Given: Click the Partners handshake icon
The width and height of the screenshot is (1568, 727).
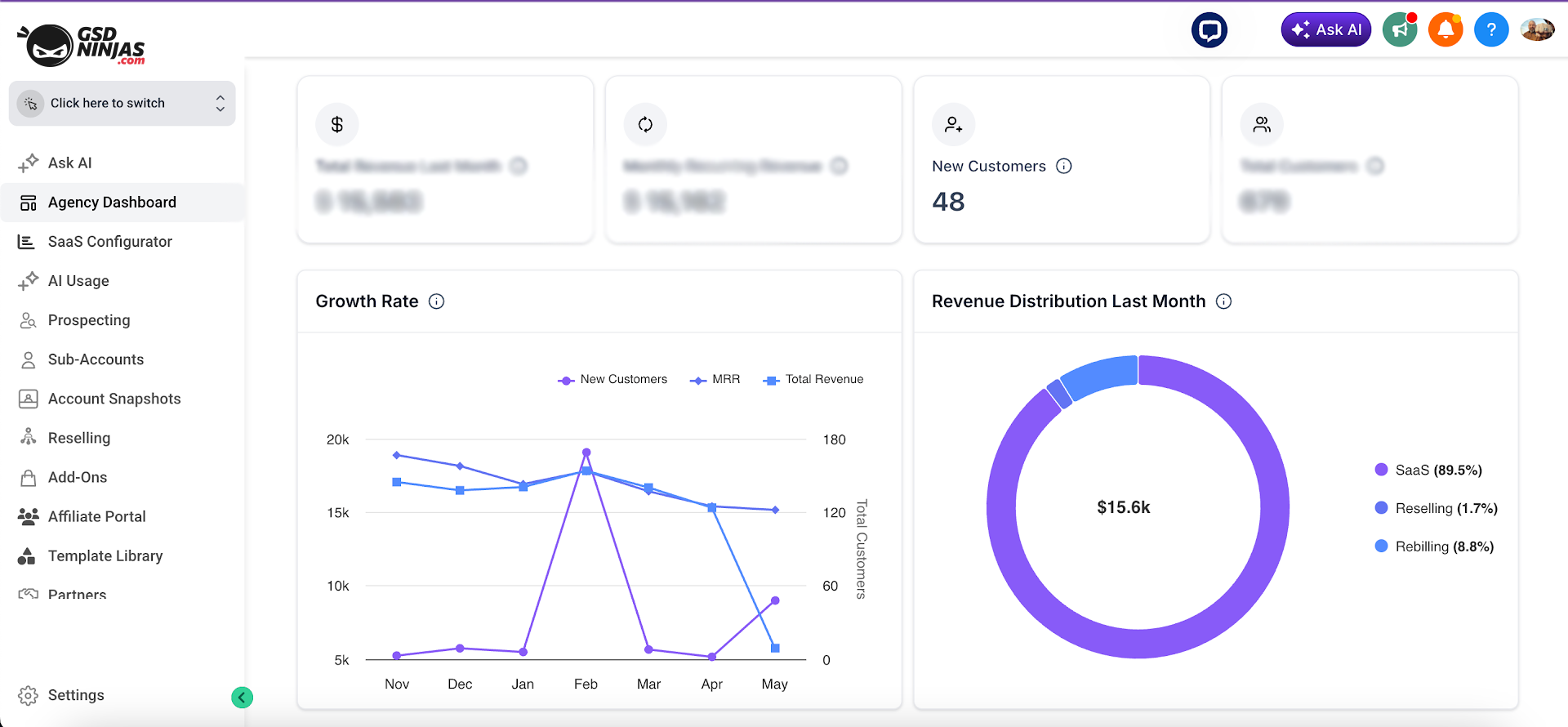Looking at the screenshot, I should (28, 594).
